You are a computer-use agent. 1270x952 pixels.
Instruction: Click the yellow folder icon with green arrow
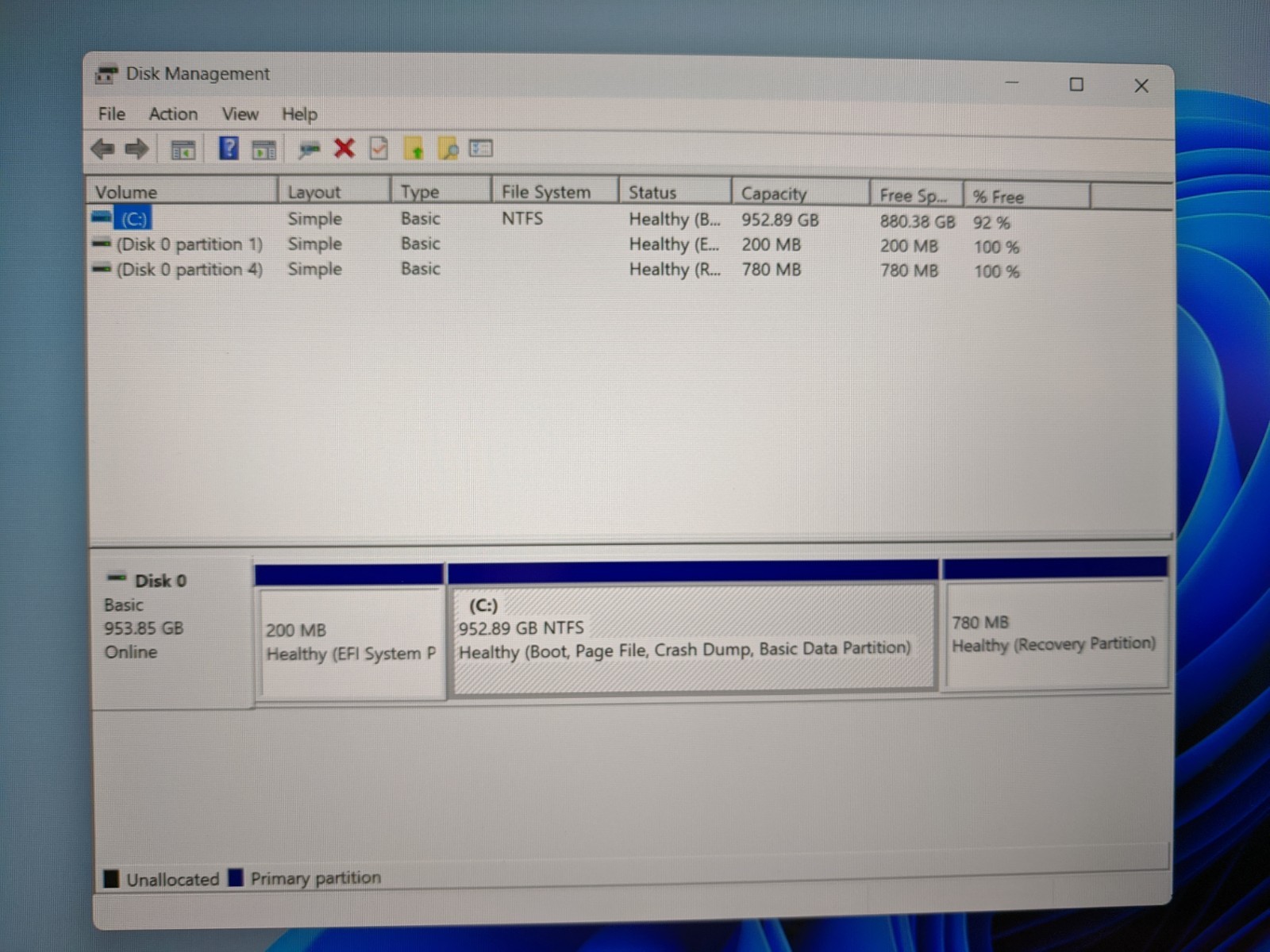pos(414,148)
